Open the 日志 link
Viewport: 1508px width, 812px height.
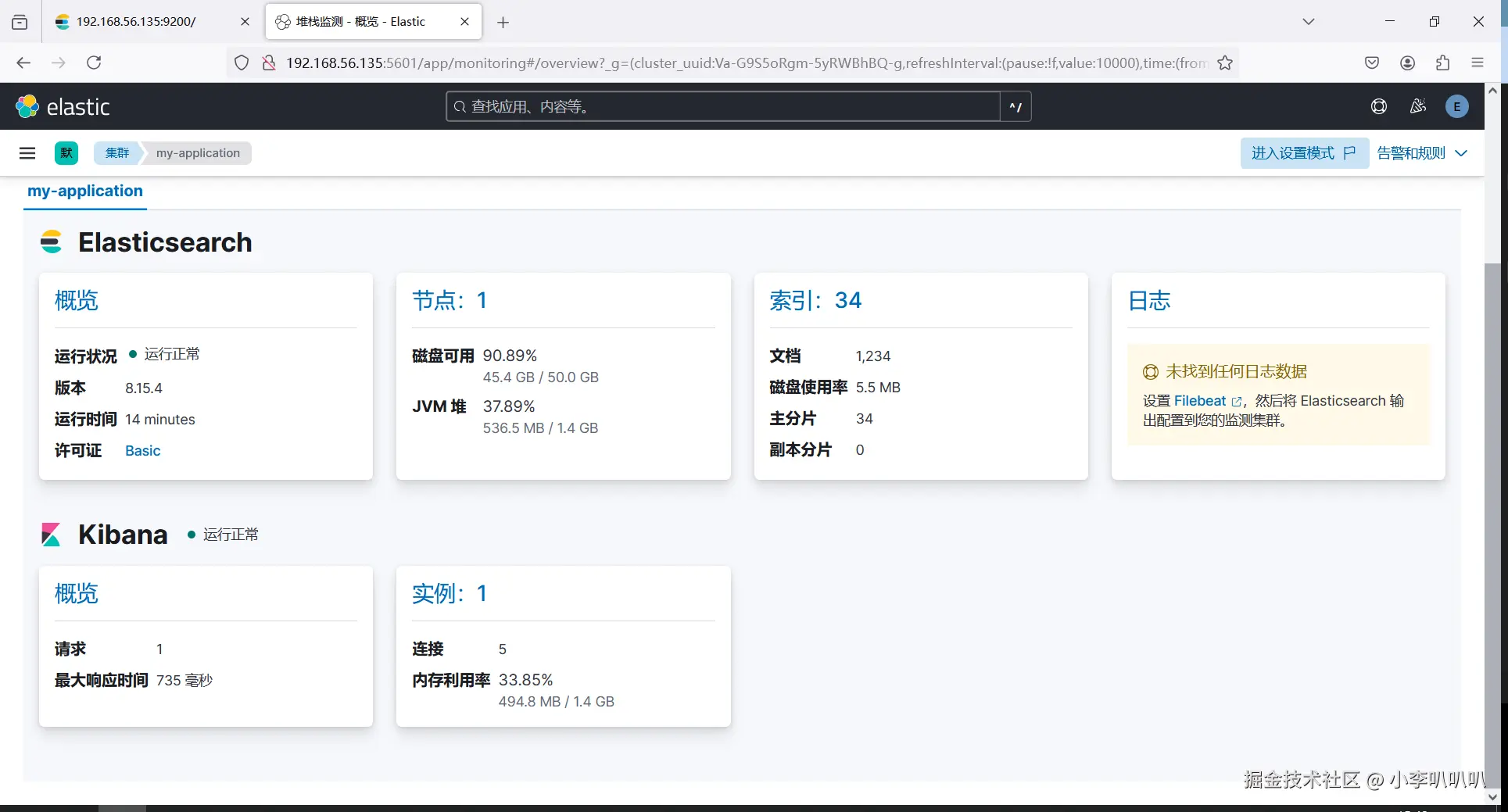click(x=1149, y=300)
